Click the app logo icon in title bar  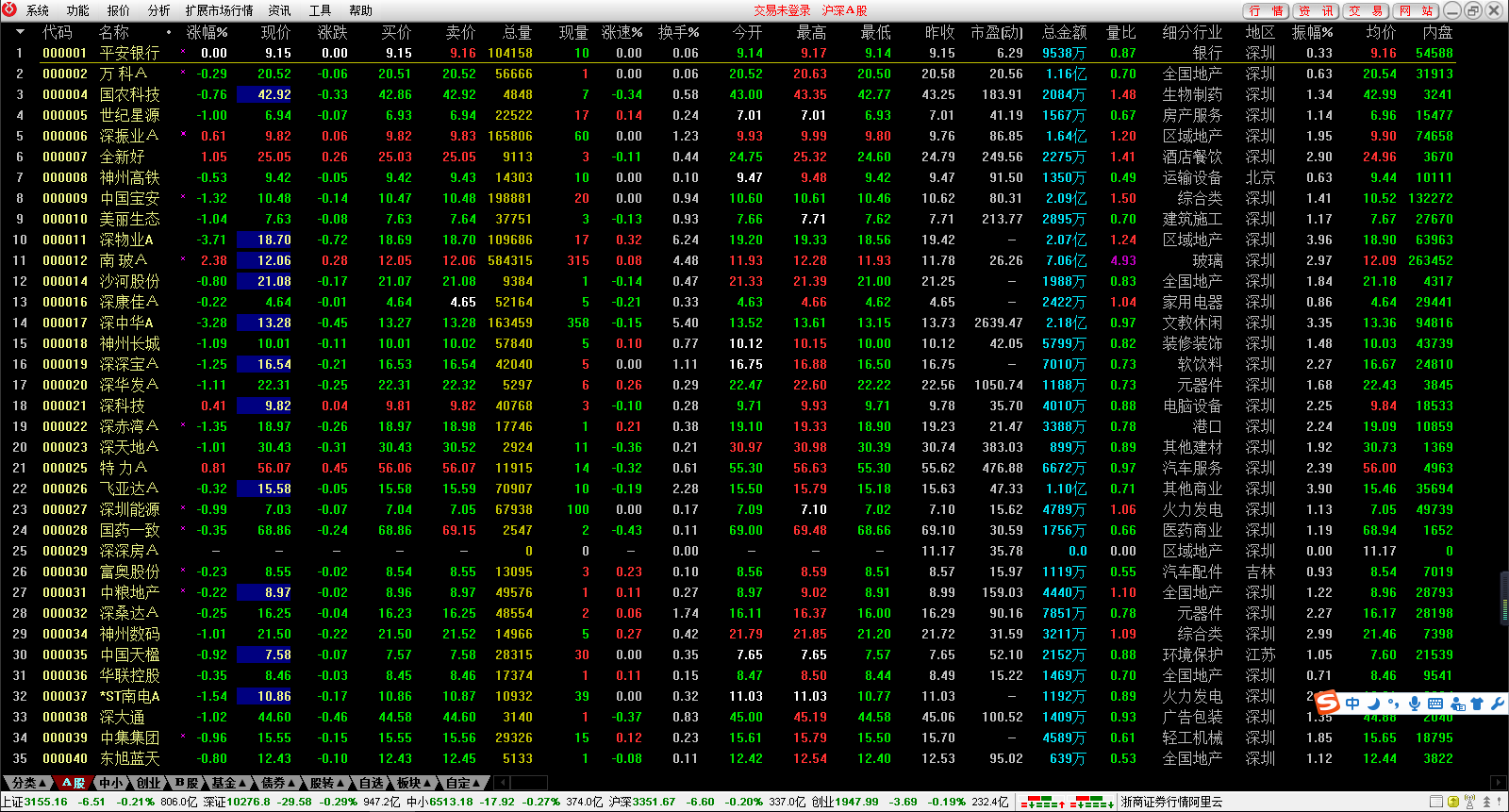[x=9, y=10]
